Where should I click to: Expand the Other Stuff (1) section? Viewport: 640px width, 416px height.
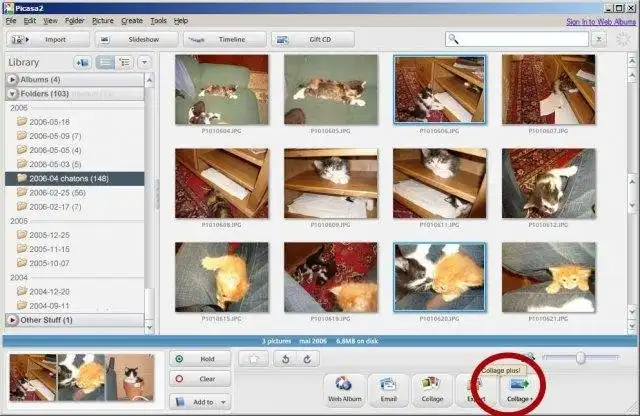[13, 320]
